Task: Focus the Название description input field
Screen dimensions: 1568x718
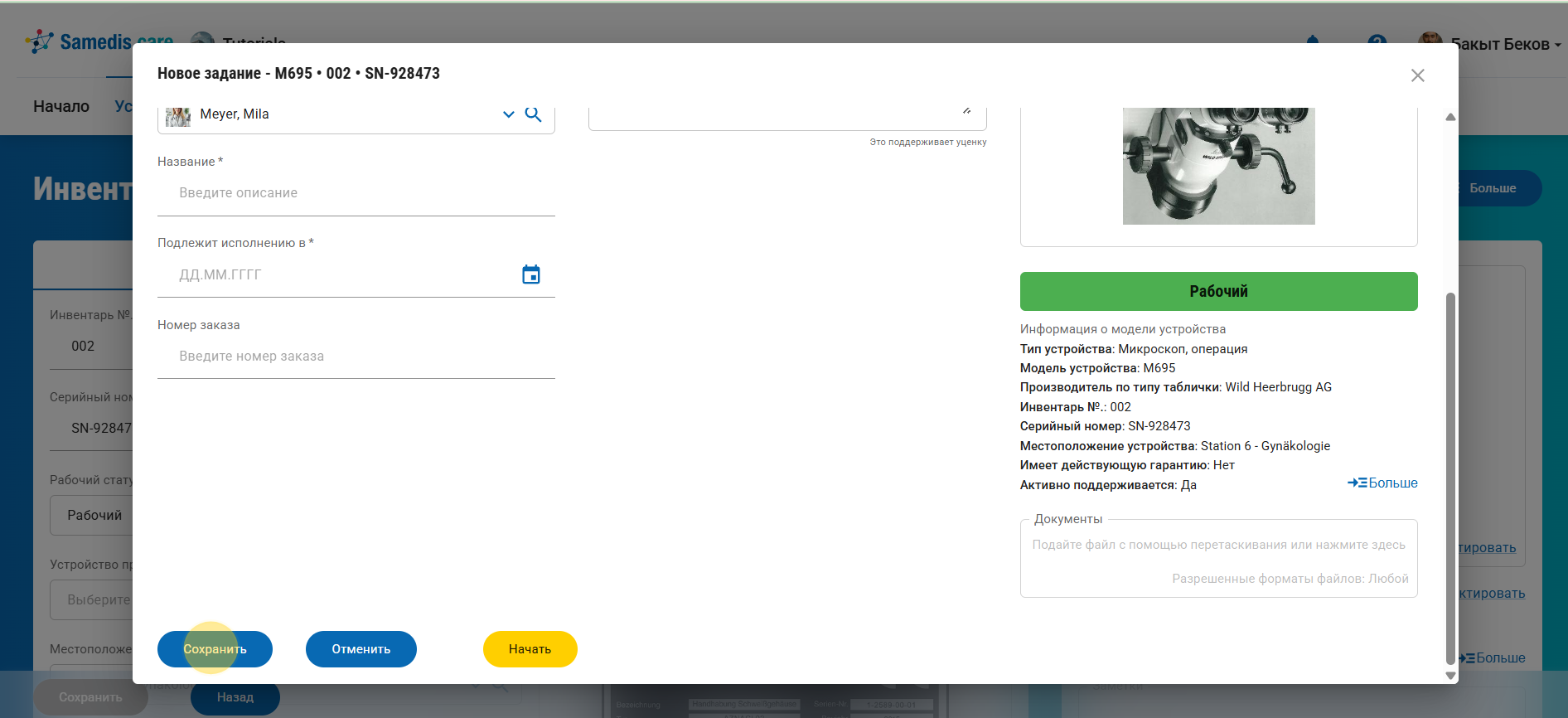Action: (x=356, y=193)
